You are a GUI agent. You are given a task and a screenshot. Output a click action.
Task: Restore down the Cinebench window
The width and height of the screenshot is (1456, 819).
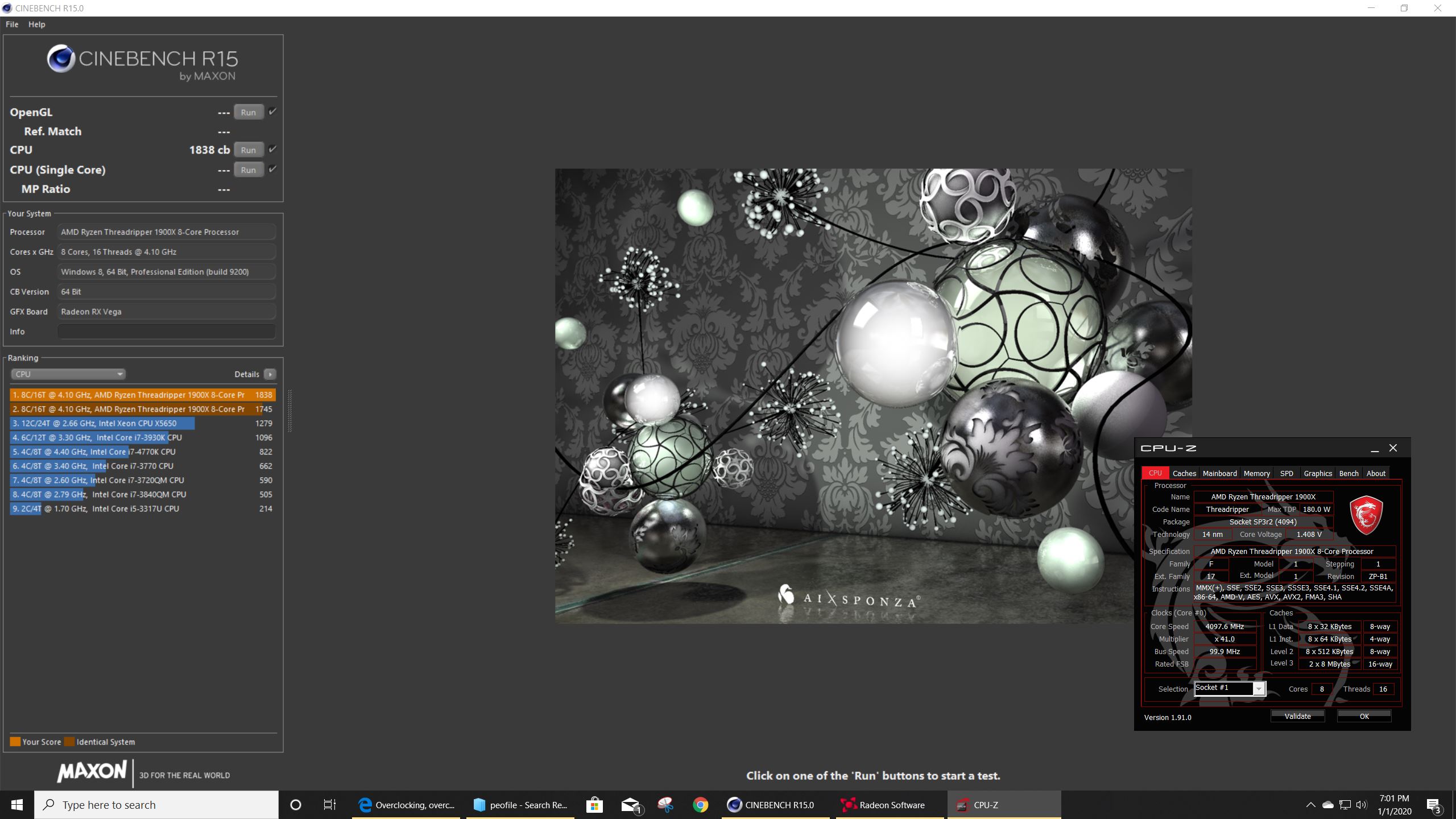pos(1404,8)
